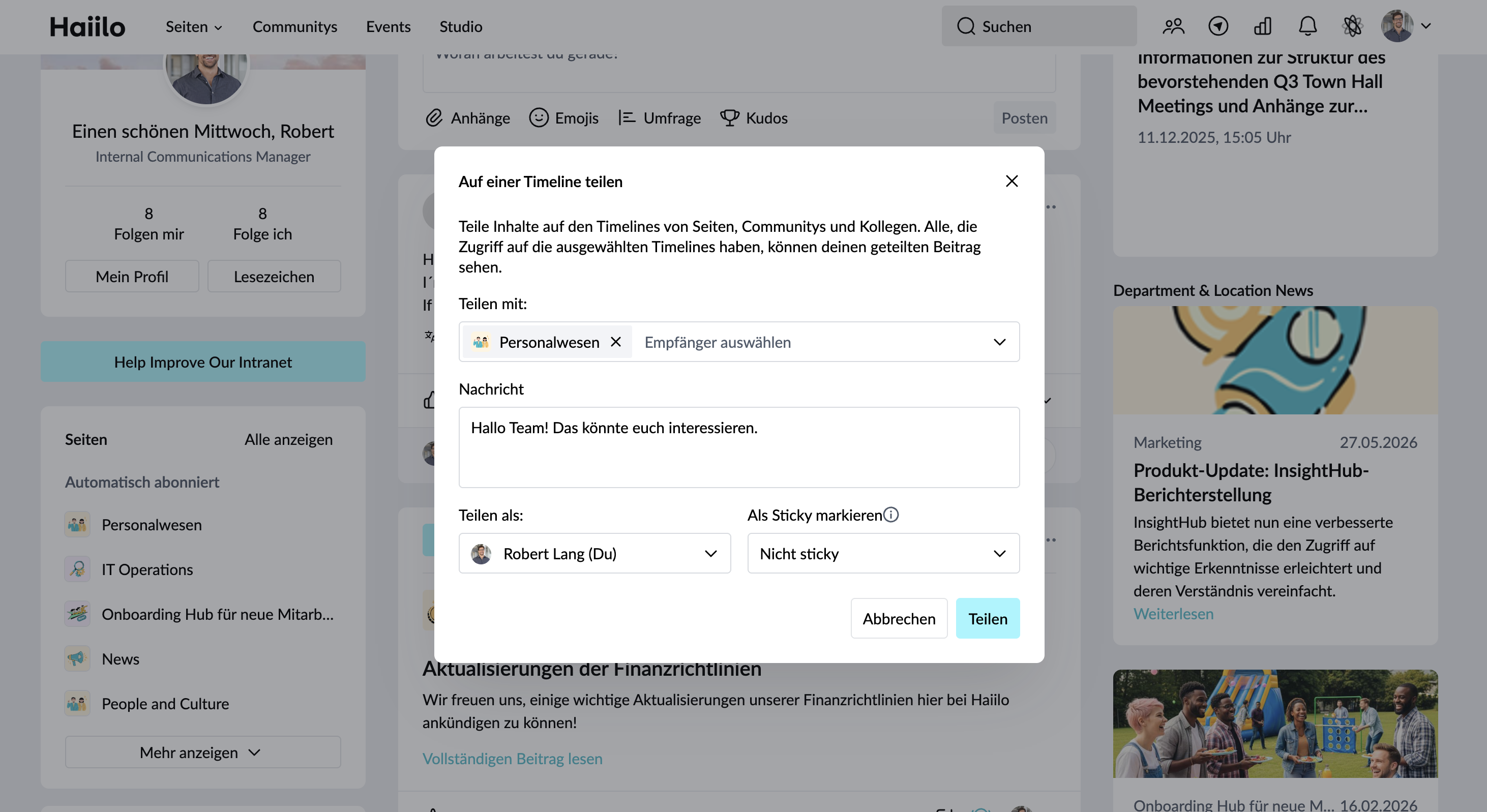This screenshot has width=1487, height=812.
Task: Click Personalwesen chip icon in recipient field
Action: pos(481,342)
